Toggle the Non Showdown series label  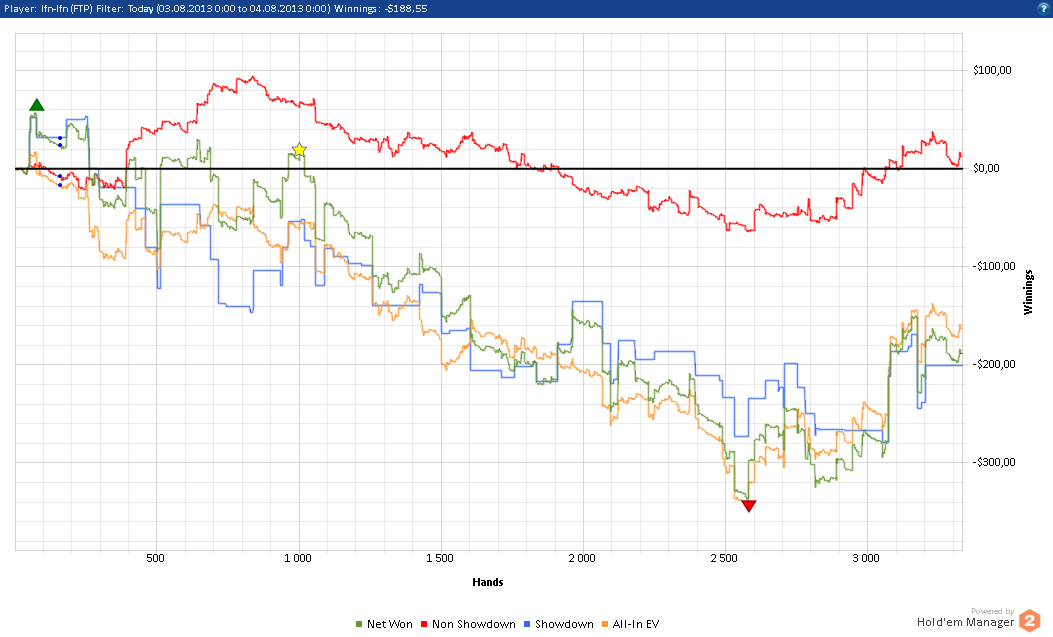(x=472, y=624)
